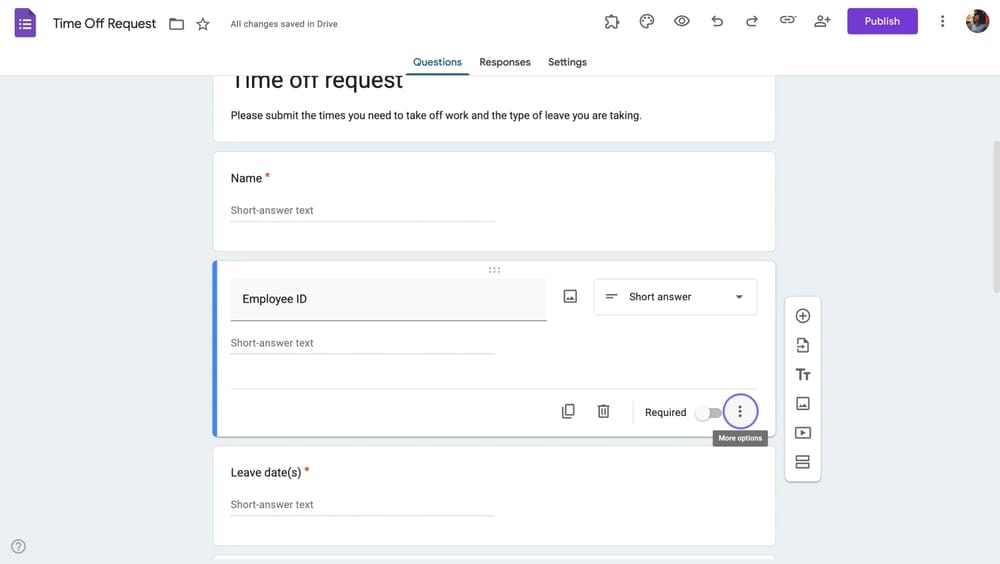This screenshot has width=1000, height=564.
Task: Open the add-ons puzzle icon
Action: click(612, 22)
